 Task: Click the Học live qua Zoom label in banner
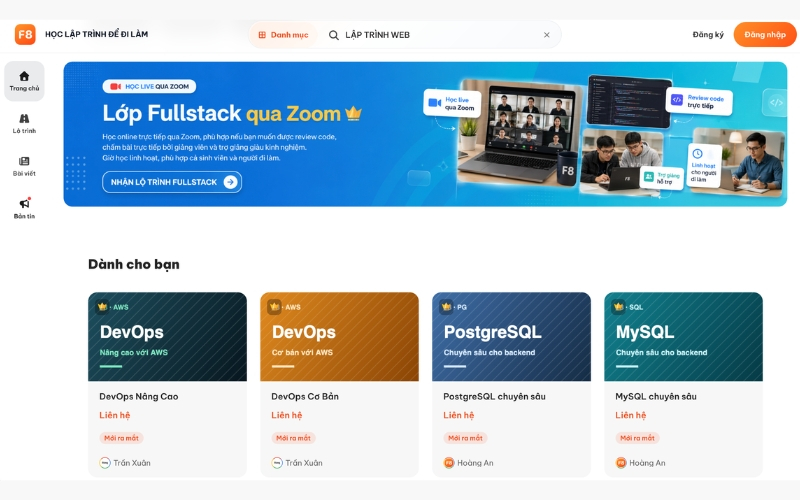coord(453,104)
